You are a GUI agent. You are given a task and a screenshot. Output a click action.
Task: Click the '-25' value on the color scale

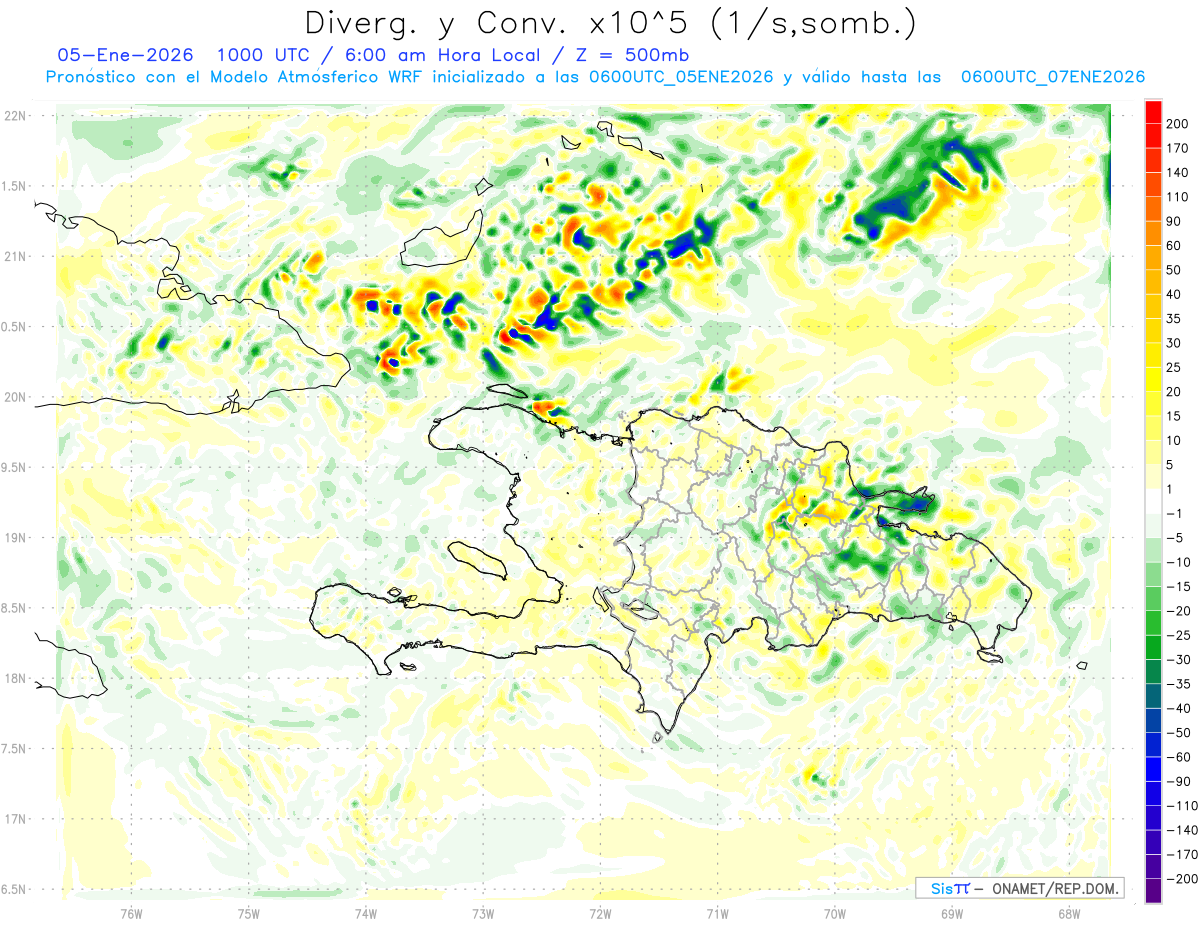tap(1180, 635)
